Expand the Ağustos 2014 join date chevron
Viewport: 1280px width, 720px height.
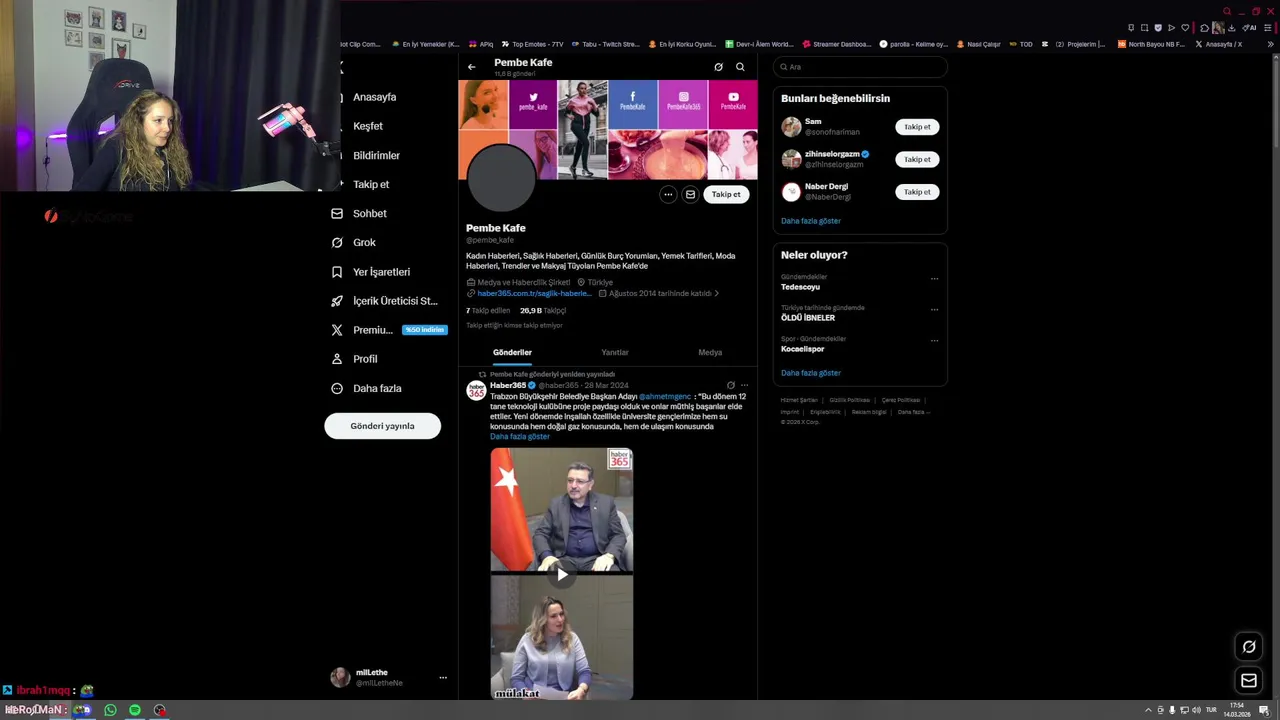[x=716, y=294]
